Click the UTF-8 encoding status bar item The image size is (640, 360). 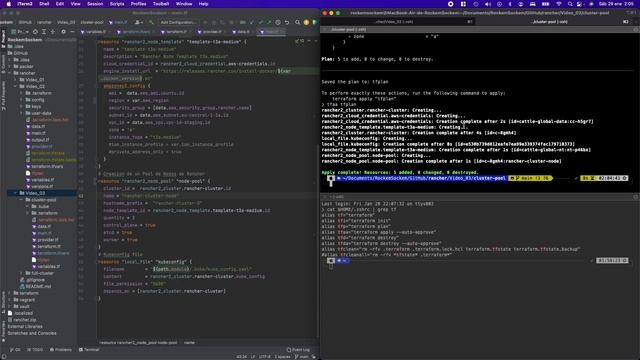click(264, 356)
